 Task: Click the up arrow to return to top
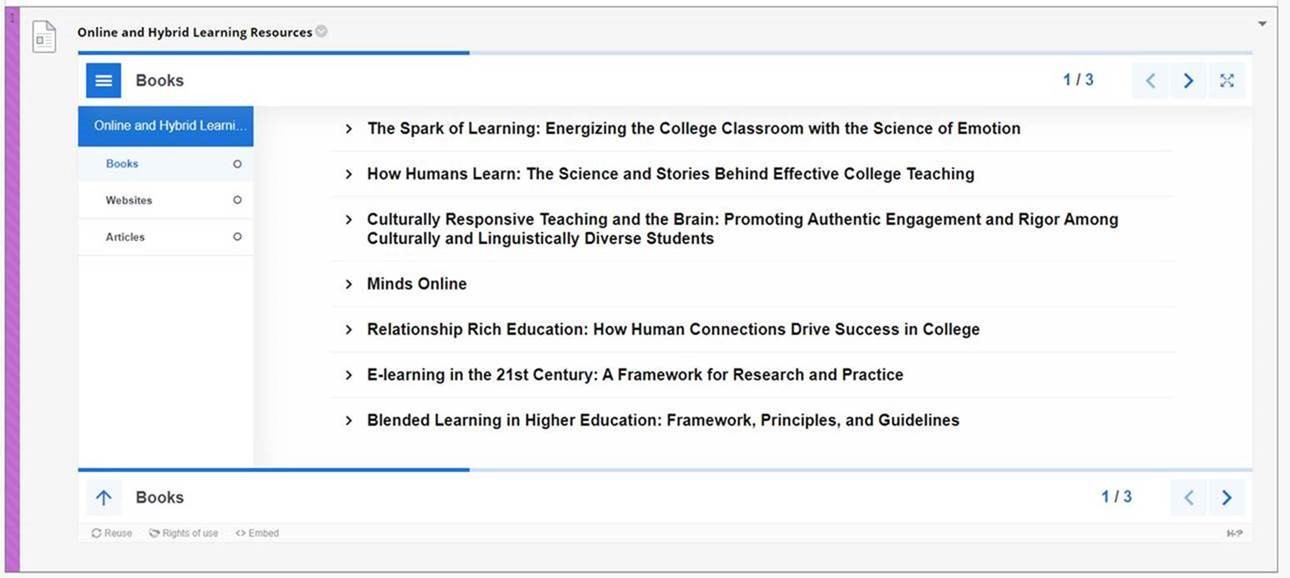coord(104,497)
